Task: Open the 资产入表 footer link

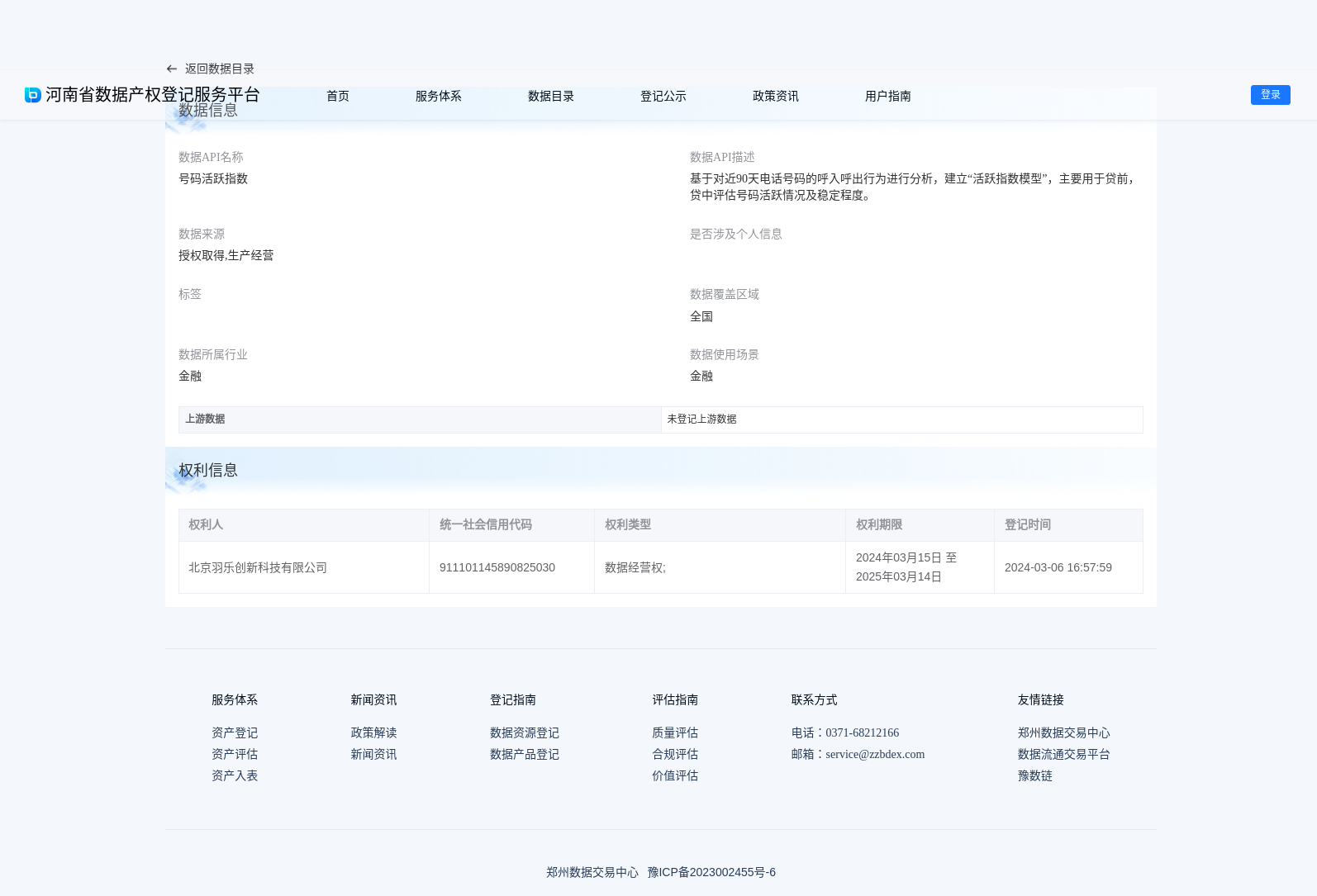Action: tap(235, 776)
